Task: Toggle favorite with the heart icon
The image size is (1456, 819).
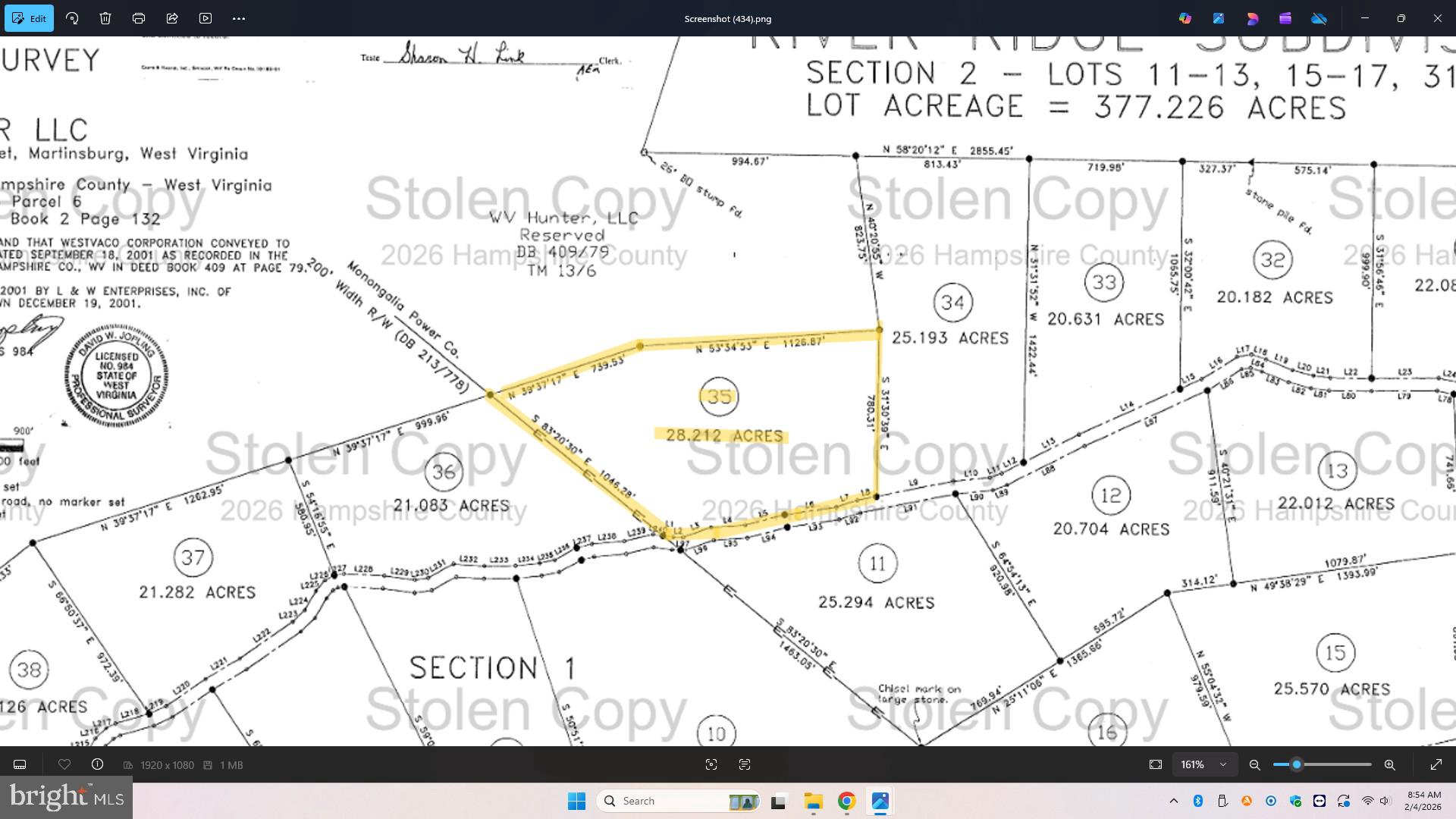Action: (64, 764)
